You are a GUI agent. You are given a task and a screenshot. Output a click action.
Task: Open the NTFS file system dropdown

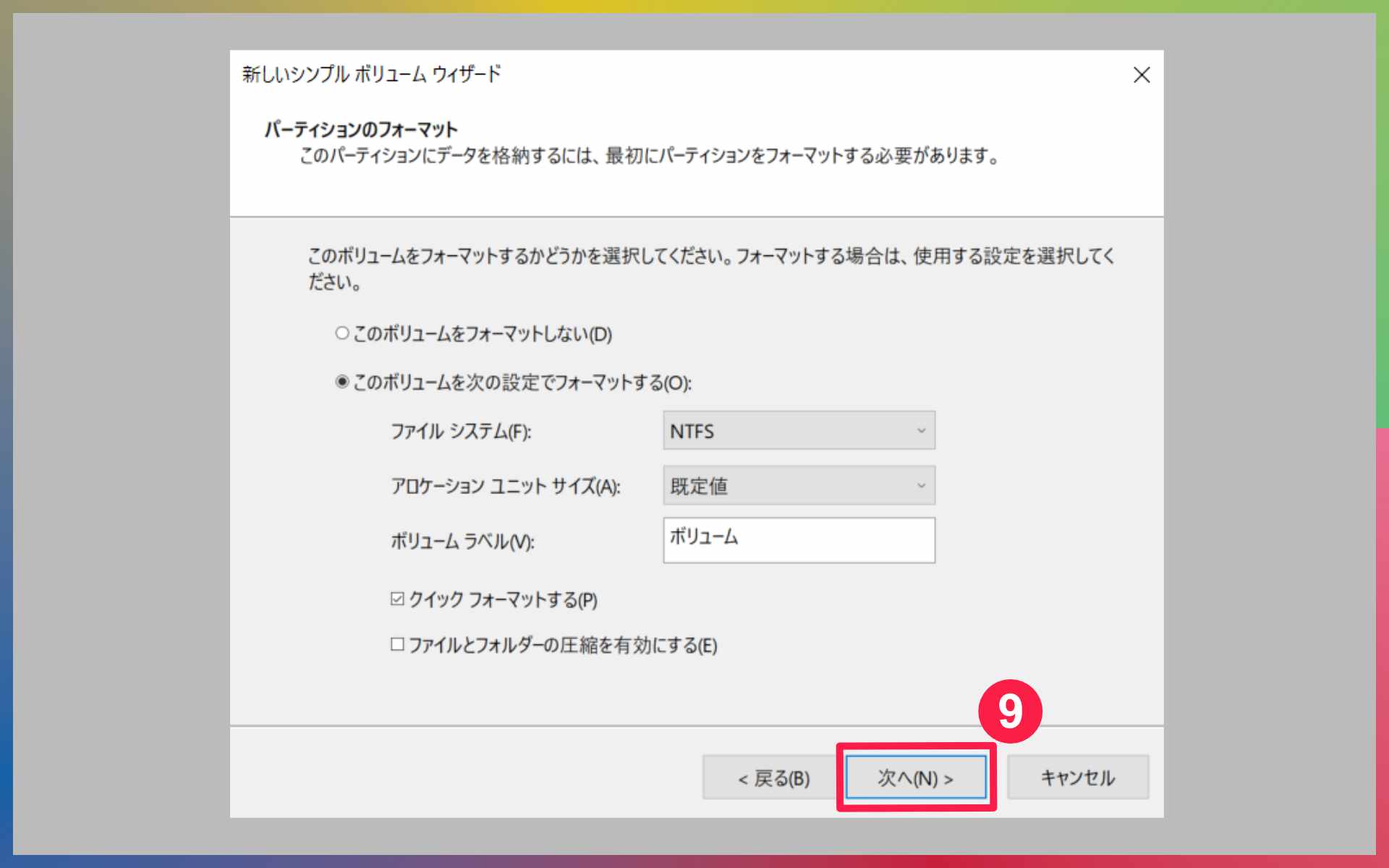[x=789, y=431]
